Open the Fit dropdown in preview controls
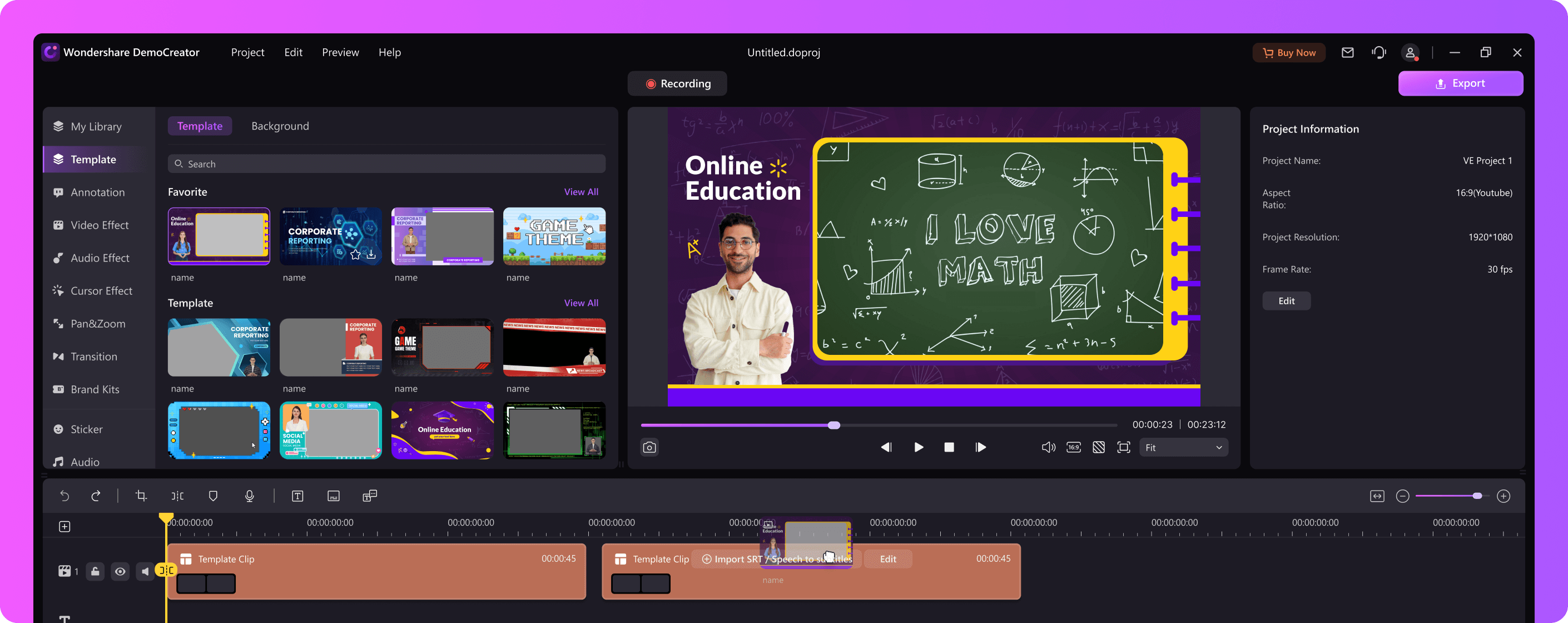Image resolution: width=1568 pixels, height=623 pixels. point(1184,447)
